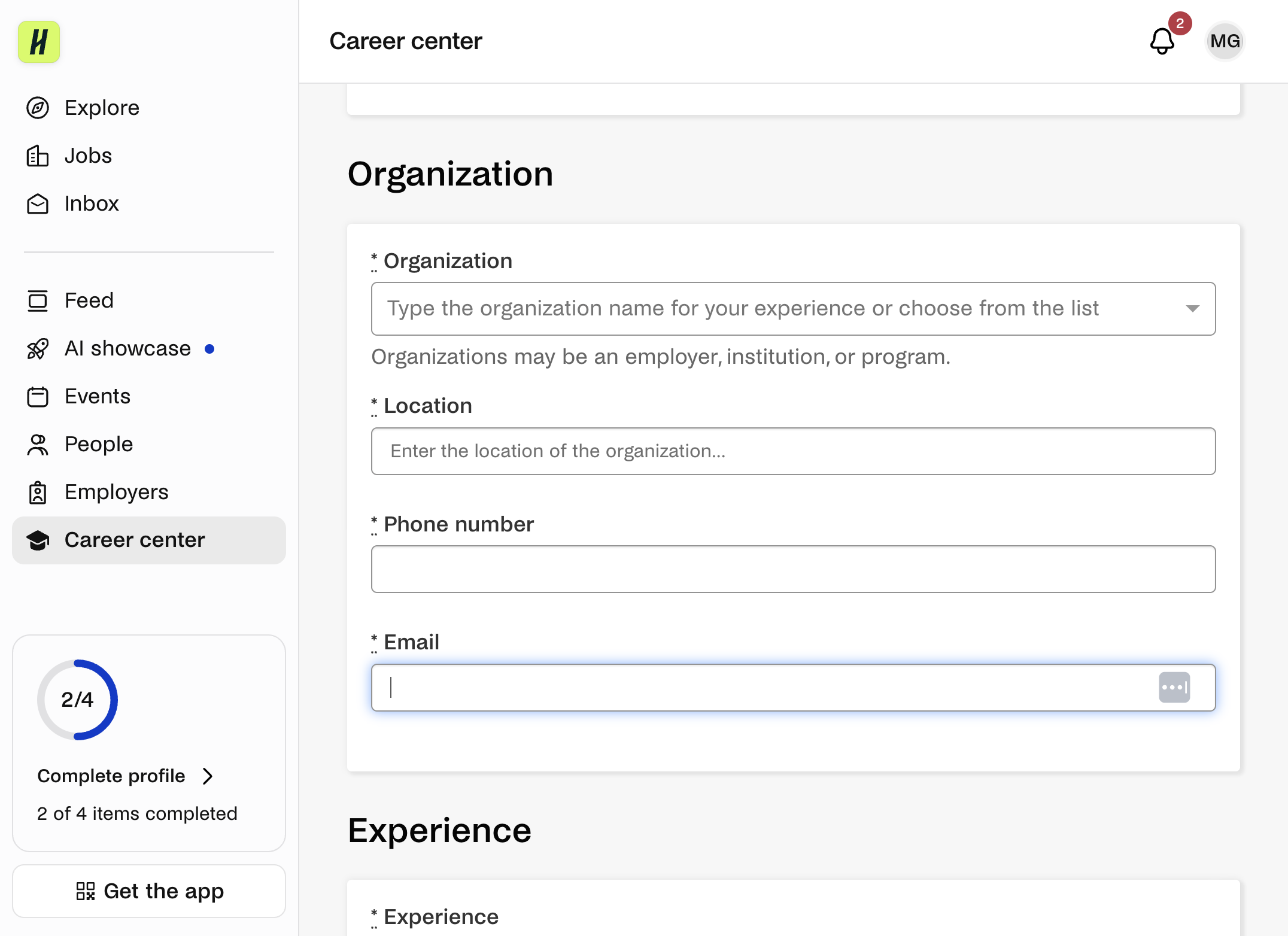Open notifications bell icon
1288x936 pixels.
pyautogui.click(x=1162, y=41)
